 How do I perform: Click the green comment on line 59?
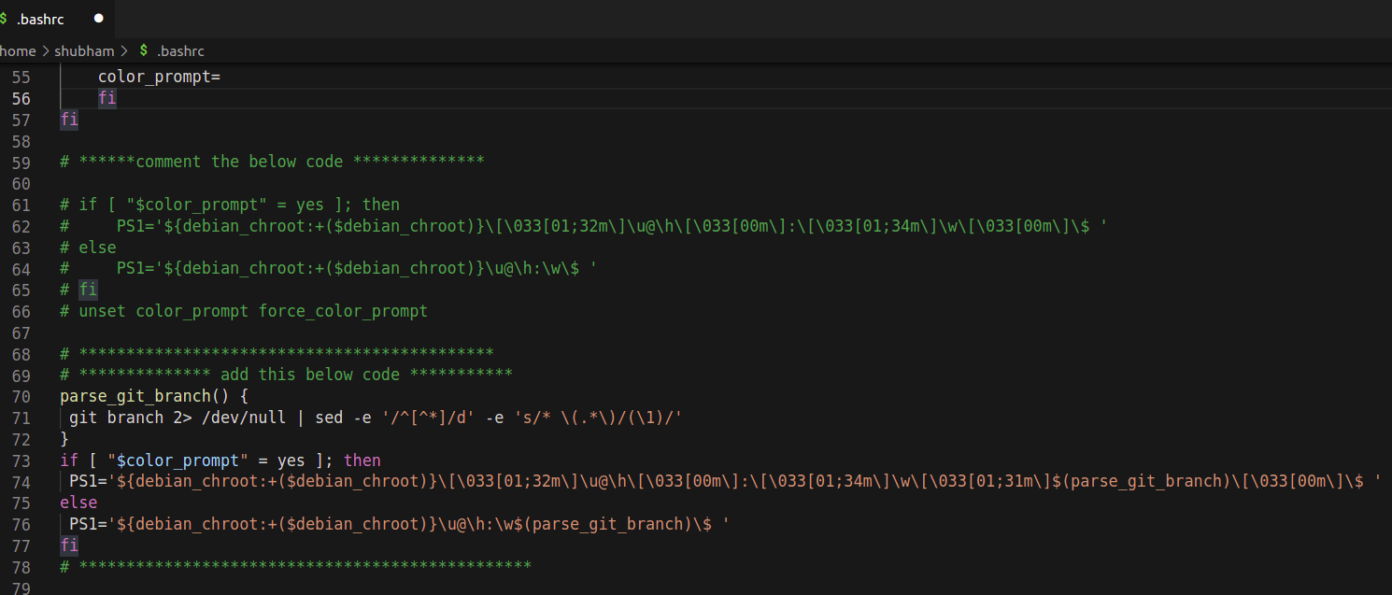[x=270, y=161]
